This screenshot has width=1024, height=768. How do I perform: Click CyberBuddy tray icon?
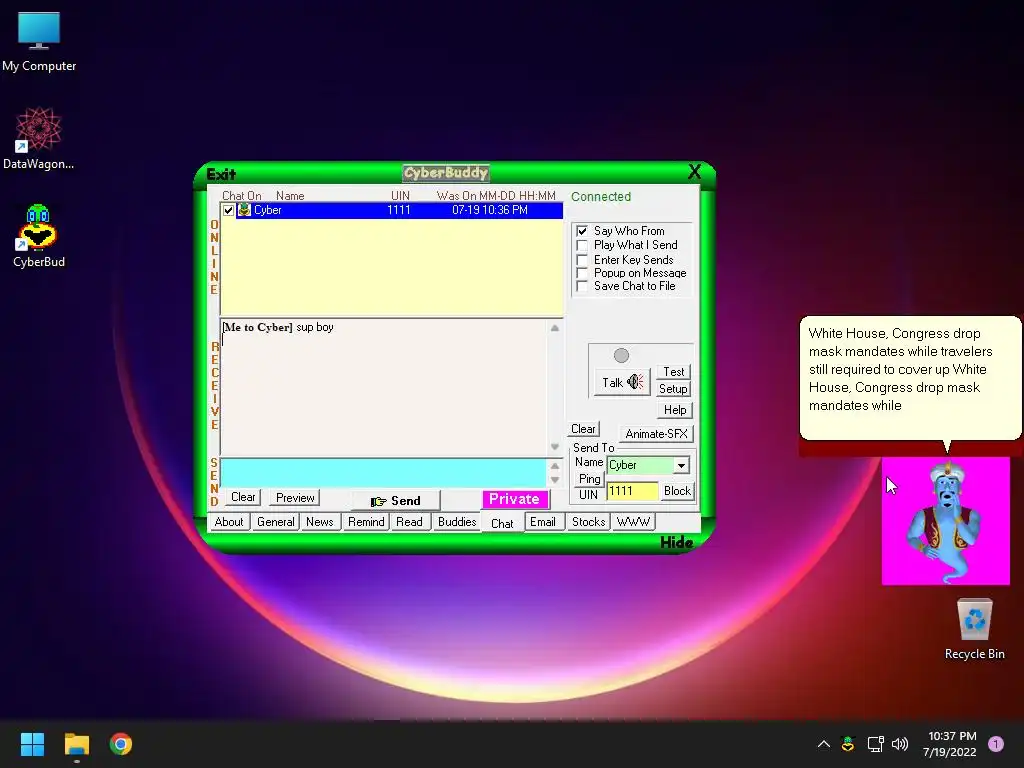coord(848,744)
